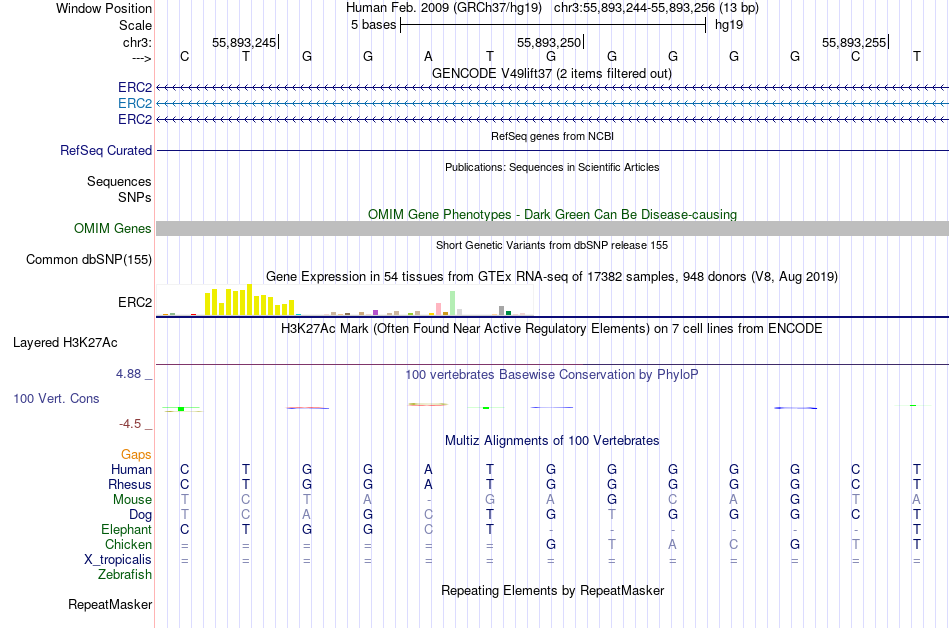This screenshot has width=950, height=628.
Task: Click the chr3:55,893,244-55,893,256 (13 bp) position text
Action: [x=656, y=8]
